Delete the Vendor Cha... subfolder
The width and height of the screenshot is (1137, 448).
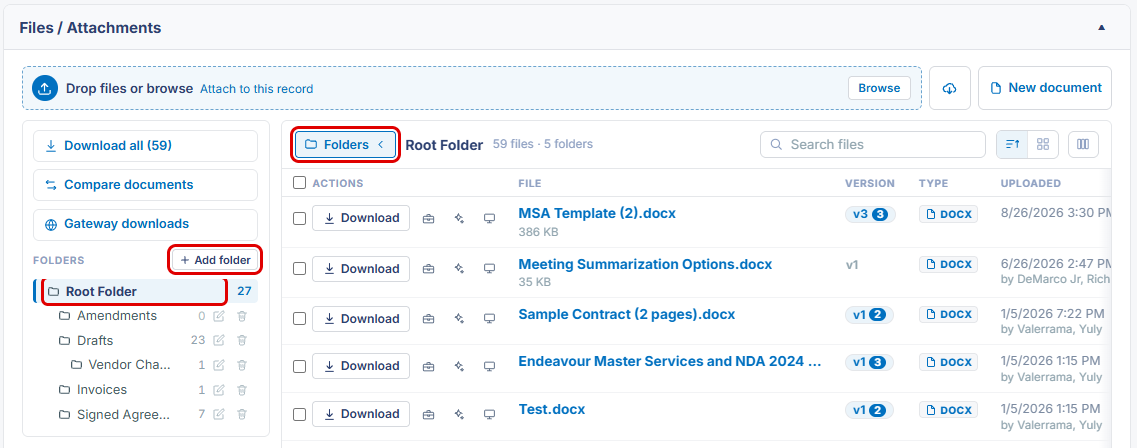242,365
